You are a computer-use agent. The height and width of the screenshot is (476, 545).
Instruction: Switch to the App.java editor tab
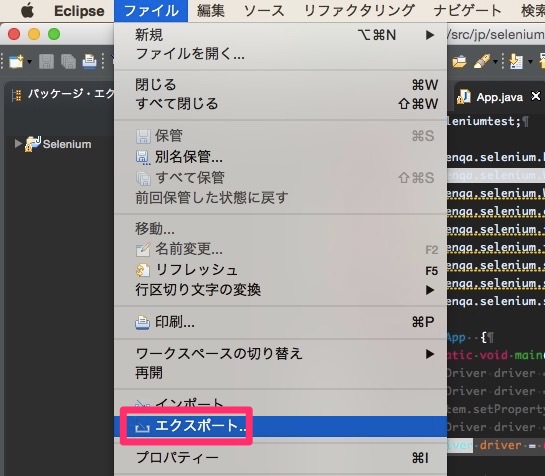tap(499, 97)
